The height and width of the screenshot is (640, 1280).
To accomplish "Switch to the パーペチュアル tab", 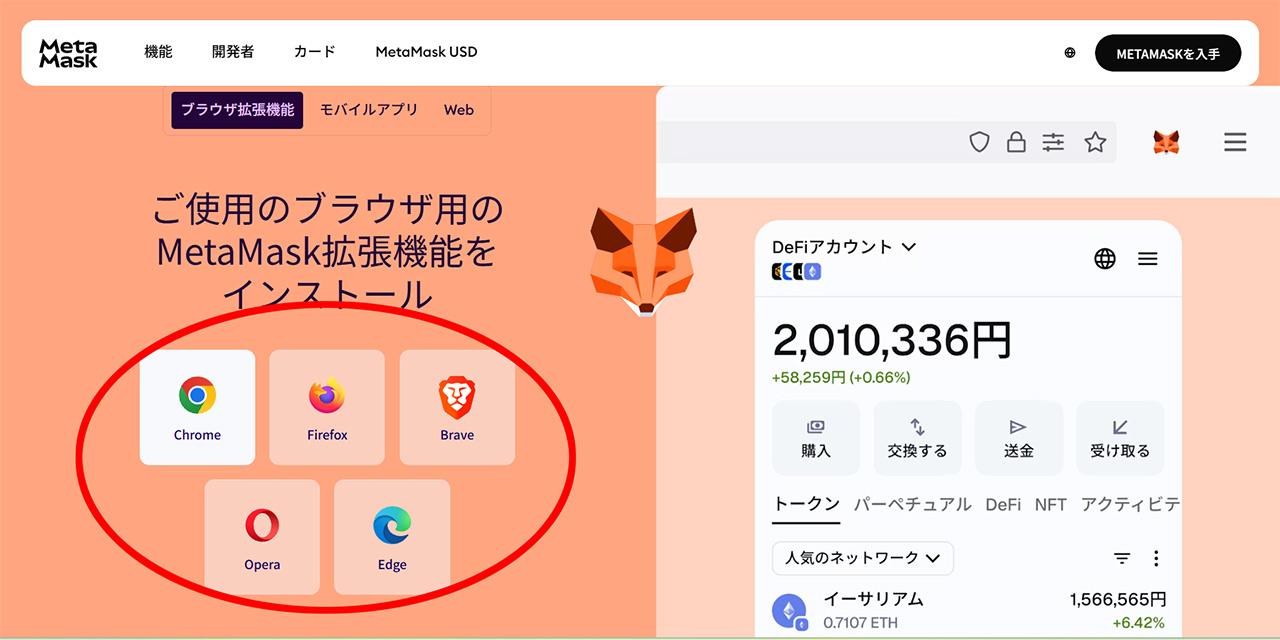I will click(x=913, y=504).
